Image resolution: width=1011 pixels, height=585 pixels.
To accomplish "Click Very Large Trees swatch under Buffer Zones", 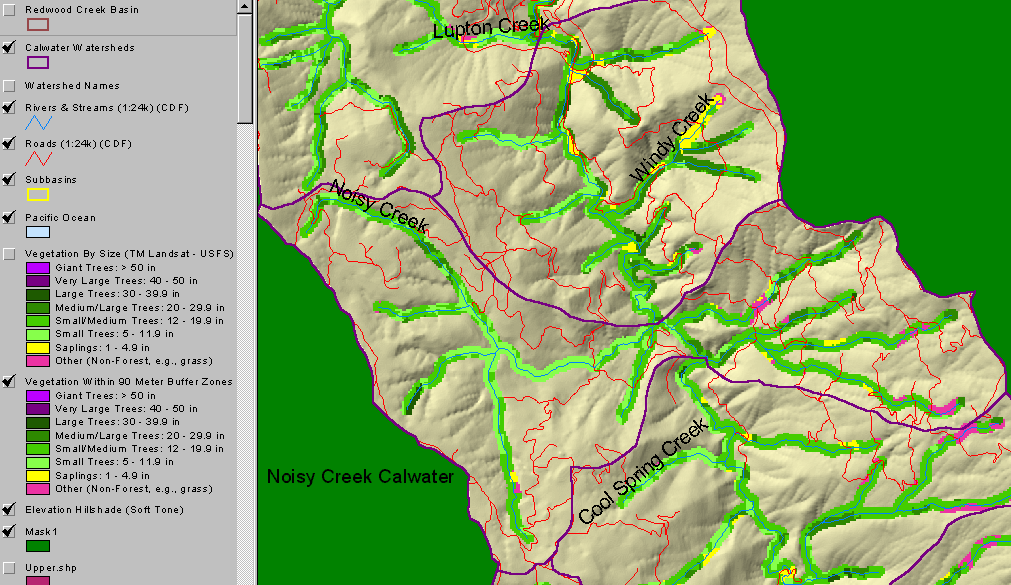I will (38, 409).
